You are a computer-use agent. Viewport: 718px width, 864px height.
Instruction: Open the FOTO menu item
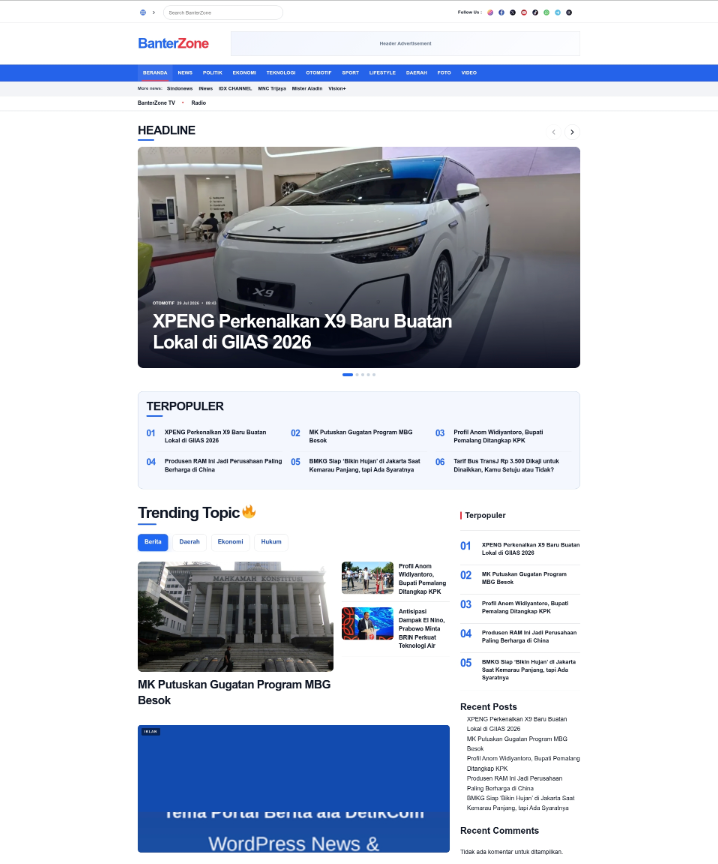pyautogui.click(x=444, y=73)
